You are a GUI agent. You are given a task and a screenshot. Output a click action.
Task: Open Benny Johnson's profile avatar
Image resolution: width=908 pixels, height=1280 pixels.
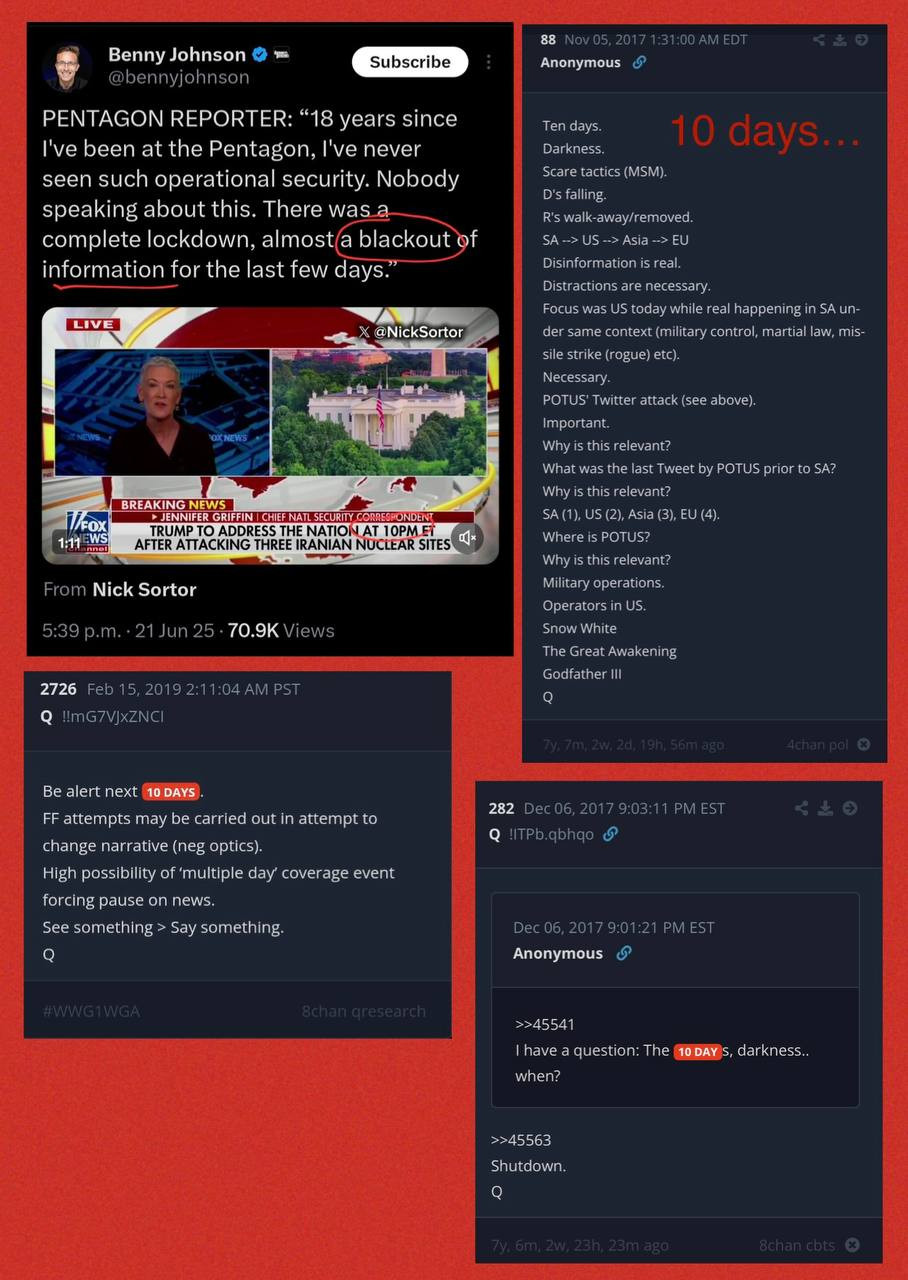tap(68, 66)
